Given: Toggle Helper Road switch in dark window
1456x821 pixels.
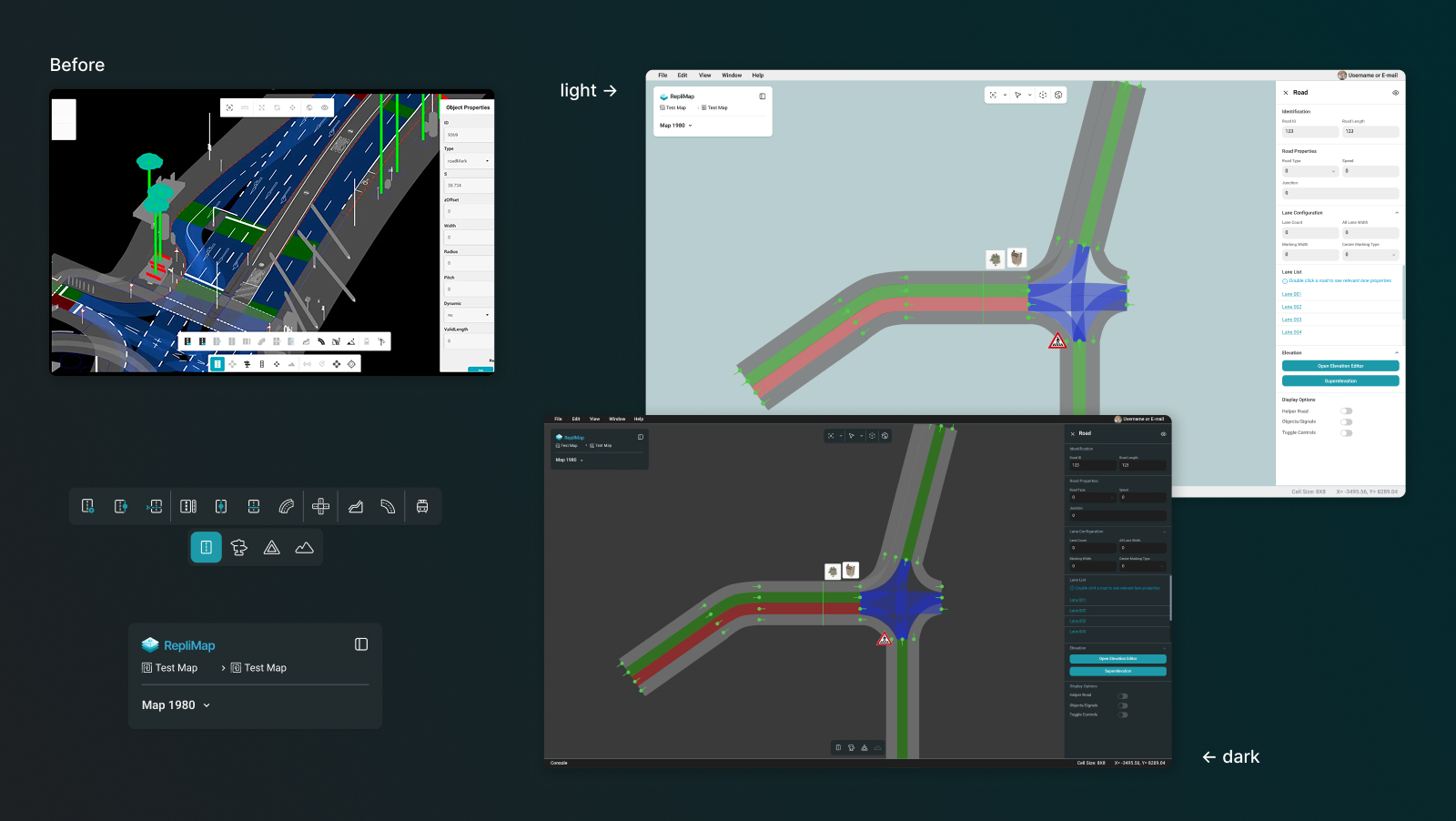Looking at the screenshot, I should [1123, 696].
